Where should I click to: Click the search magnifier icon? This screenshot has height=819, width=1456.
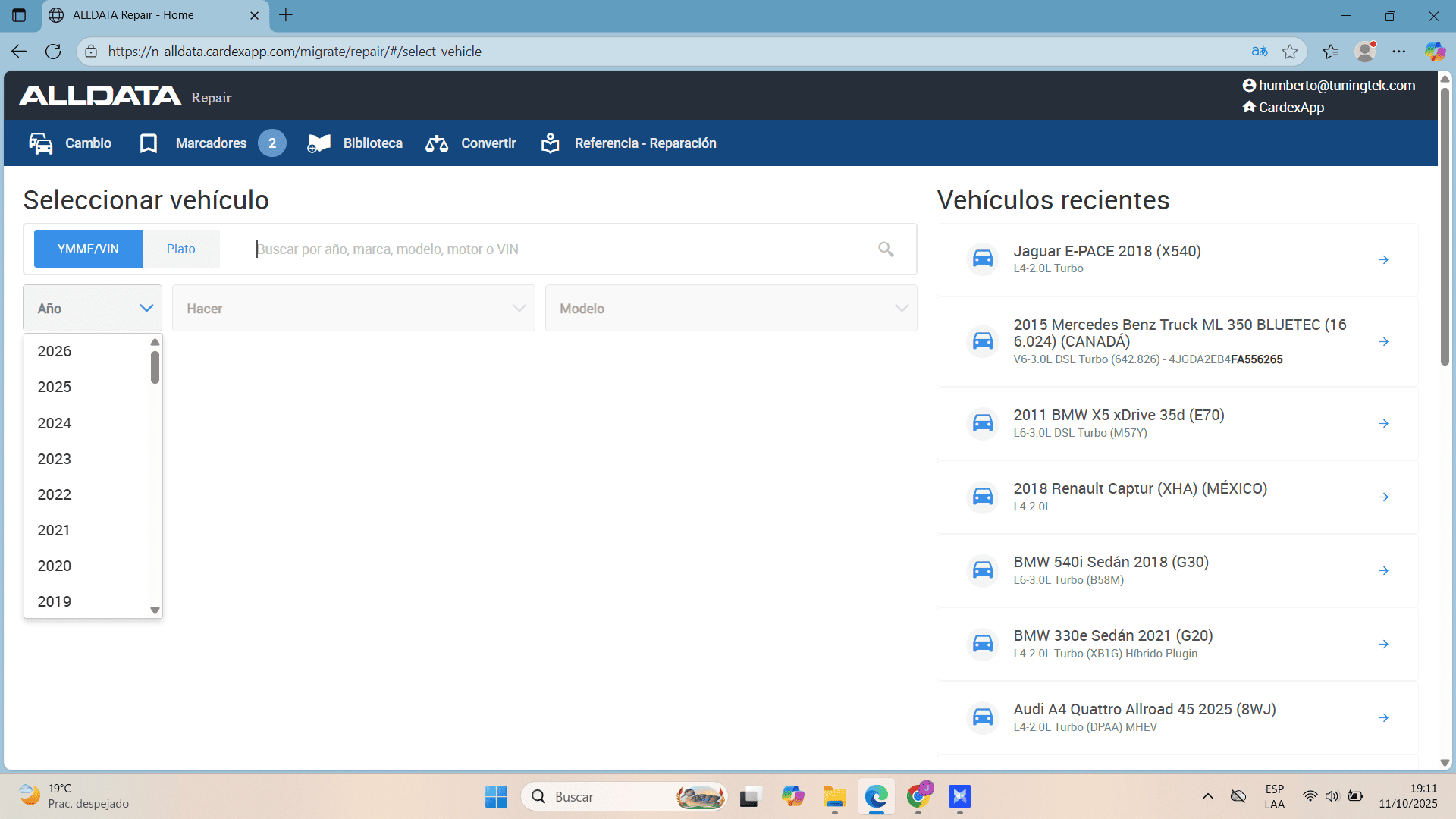(x=886, y=249)
